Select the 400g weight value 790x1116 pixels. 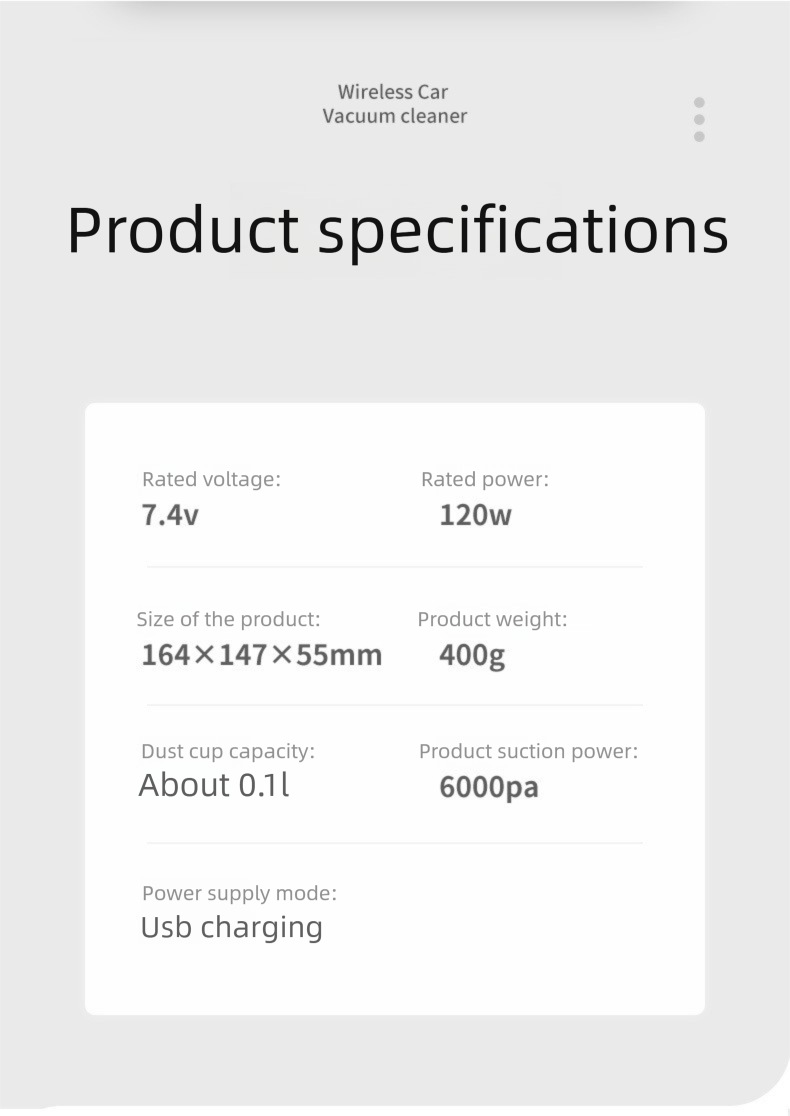coord(472,656)
